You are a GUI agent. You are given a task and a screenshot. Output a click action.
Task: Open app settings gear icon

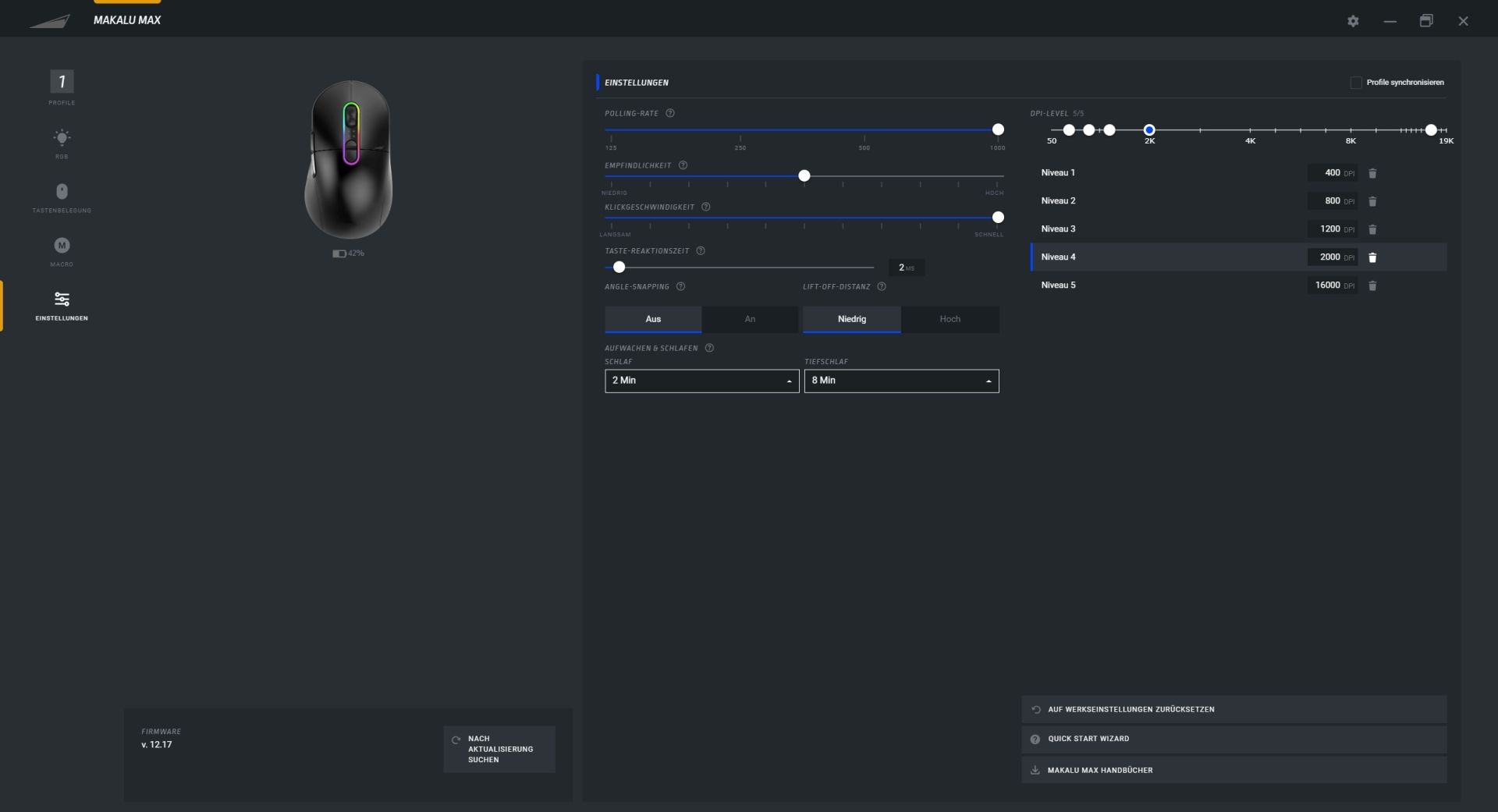(1353, 21)
